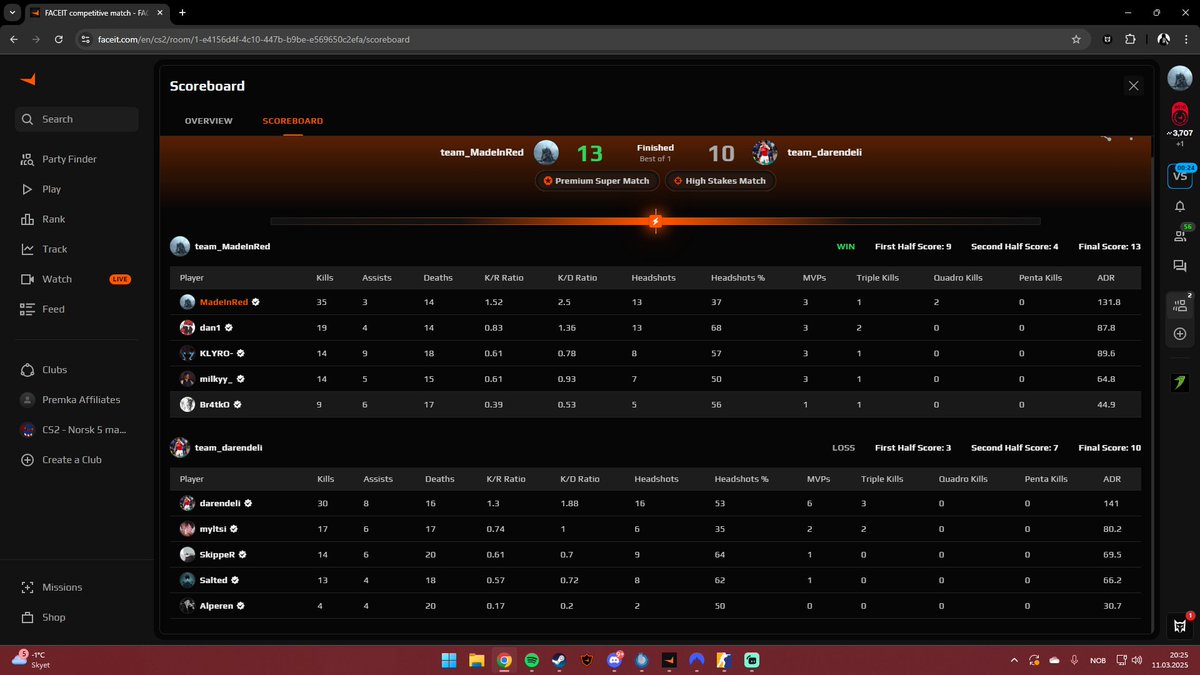
Task: Open the party members icon
Action: pyautogui.click(x=1180, y=305)
